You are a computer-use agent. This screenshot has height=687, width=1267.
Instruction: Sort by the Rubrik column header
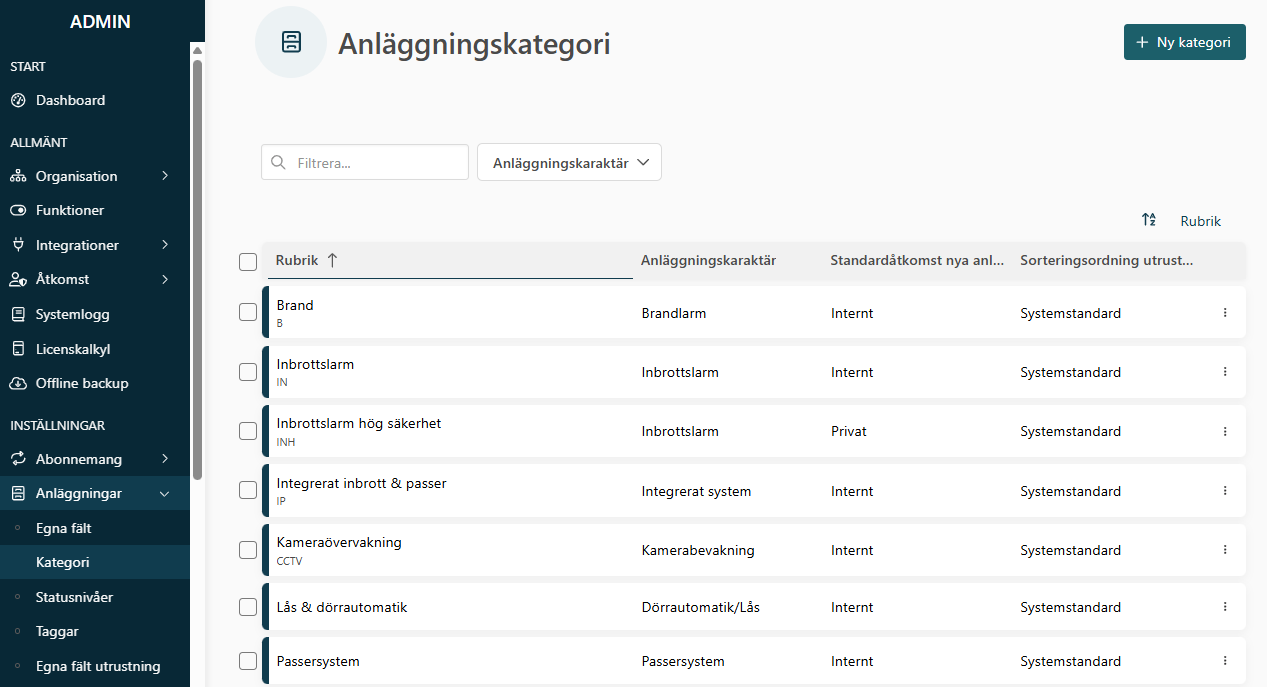click(x=298, y=260)
